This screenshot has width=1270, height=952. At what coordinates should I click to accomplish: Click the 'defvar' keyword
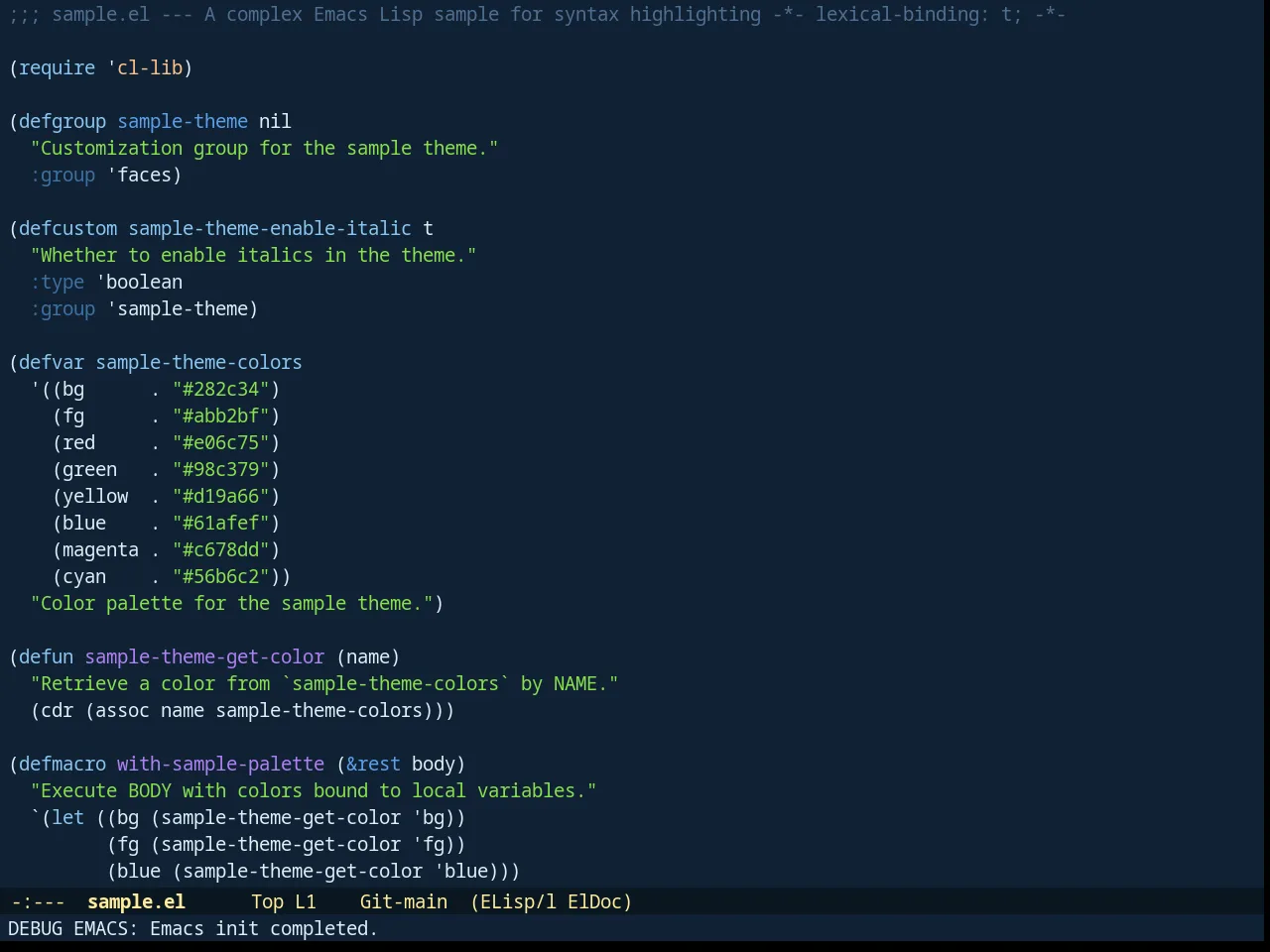[x=52, y=362]
